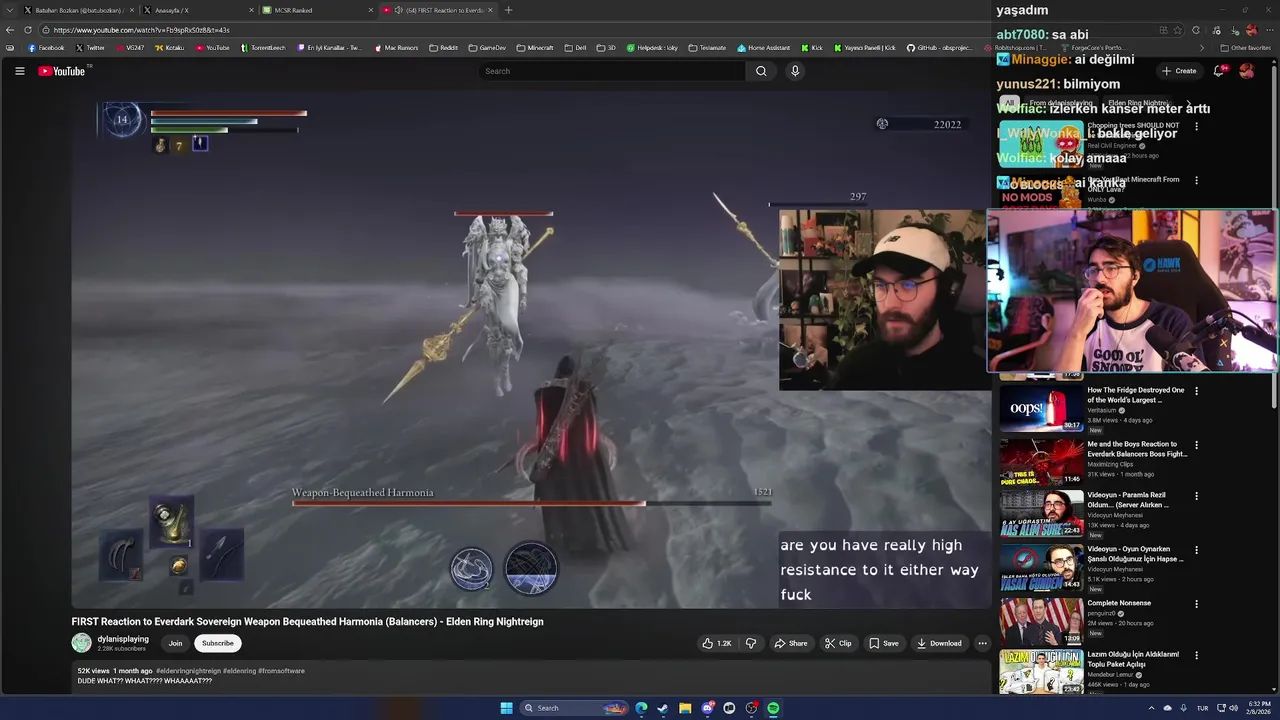
Task: Open Facebook bookmark
Action: point(46,48)
